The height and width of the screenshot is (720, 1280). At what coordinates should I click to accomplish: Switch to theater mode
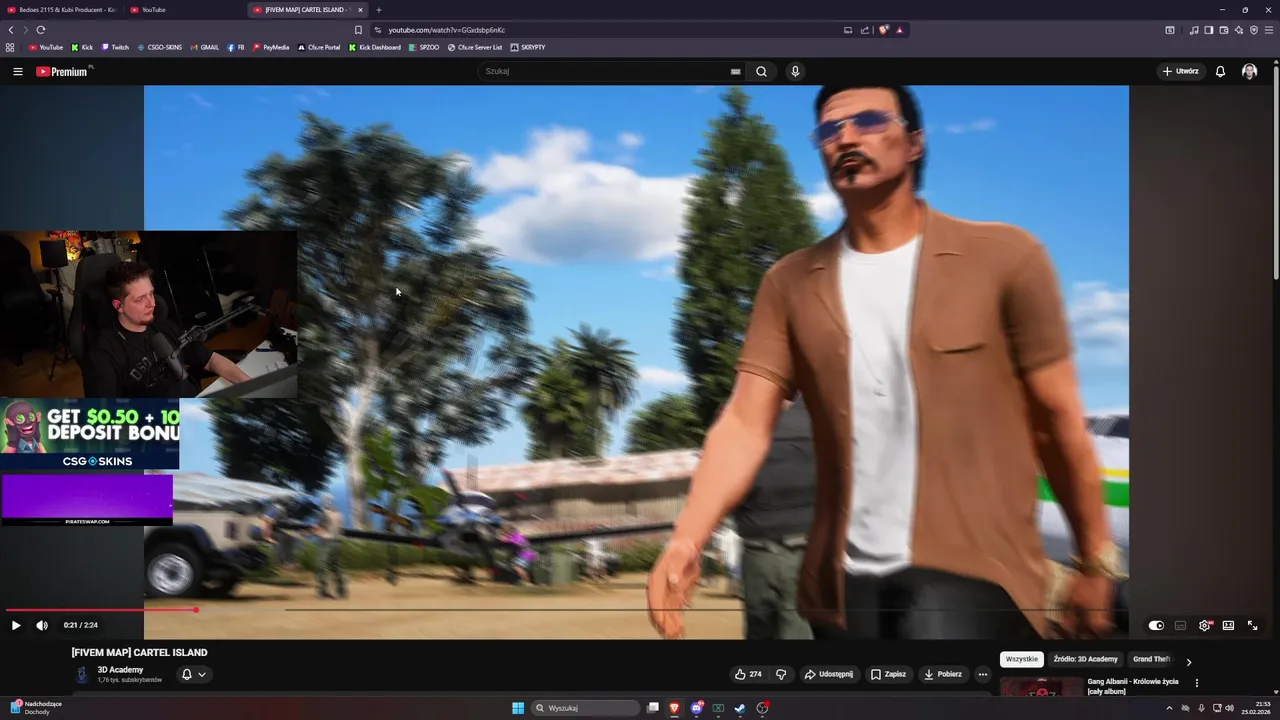coord(1228,625)
